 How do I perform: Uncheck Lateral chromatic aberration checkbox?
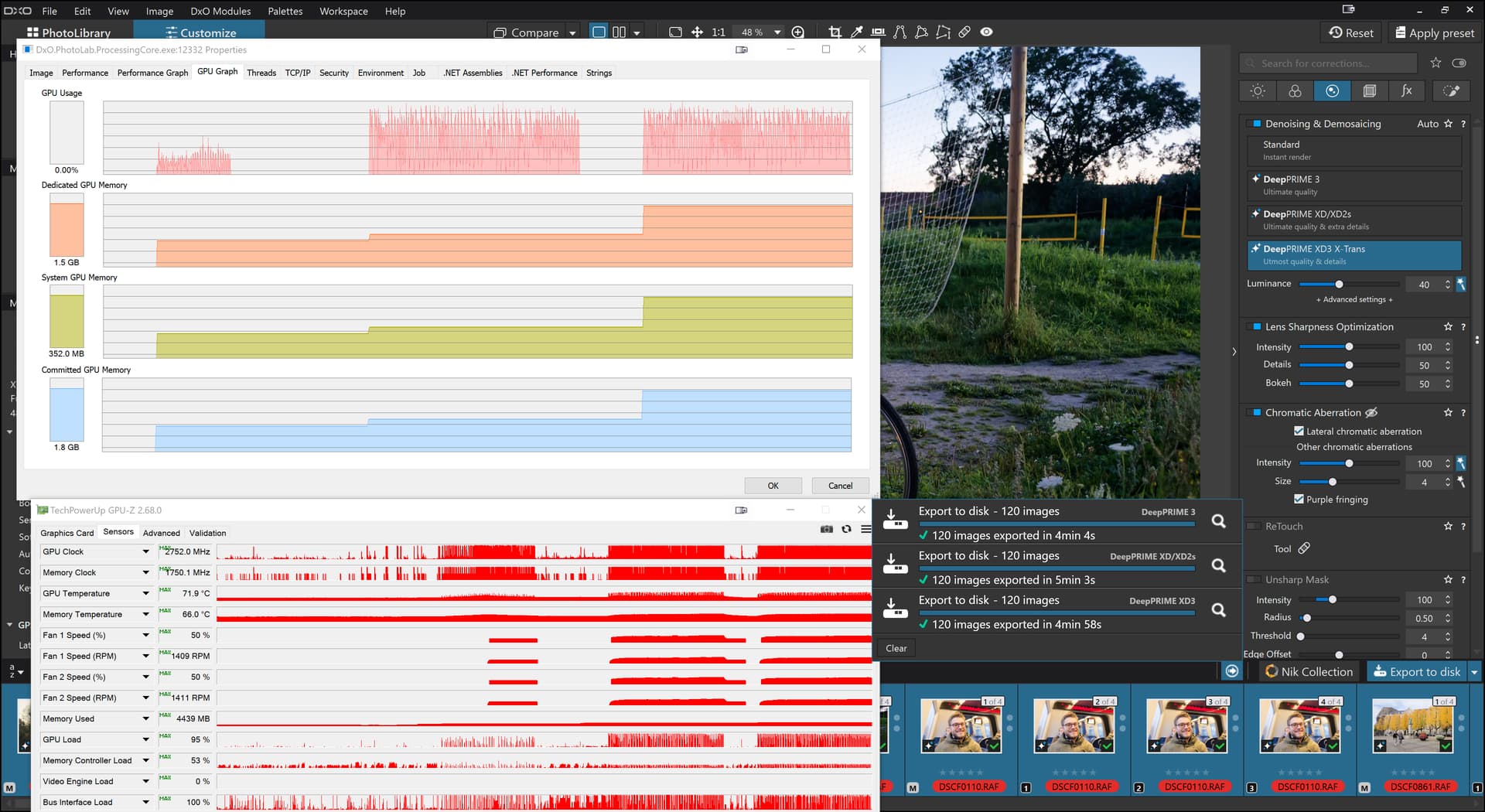coord(1299,432)
